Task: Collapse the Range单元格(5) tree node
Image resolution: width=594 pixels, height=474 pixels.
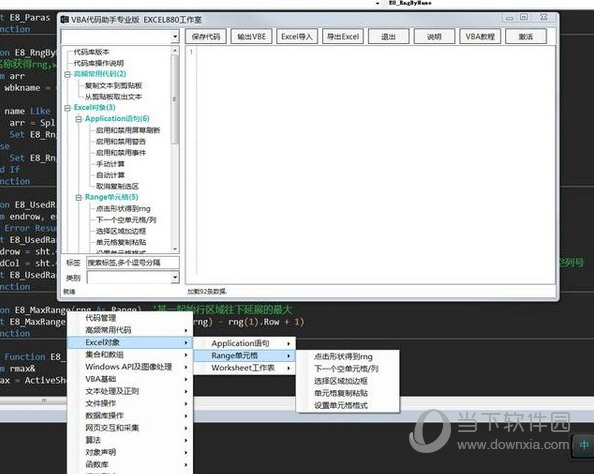Action: [x=78, y=197]
